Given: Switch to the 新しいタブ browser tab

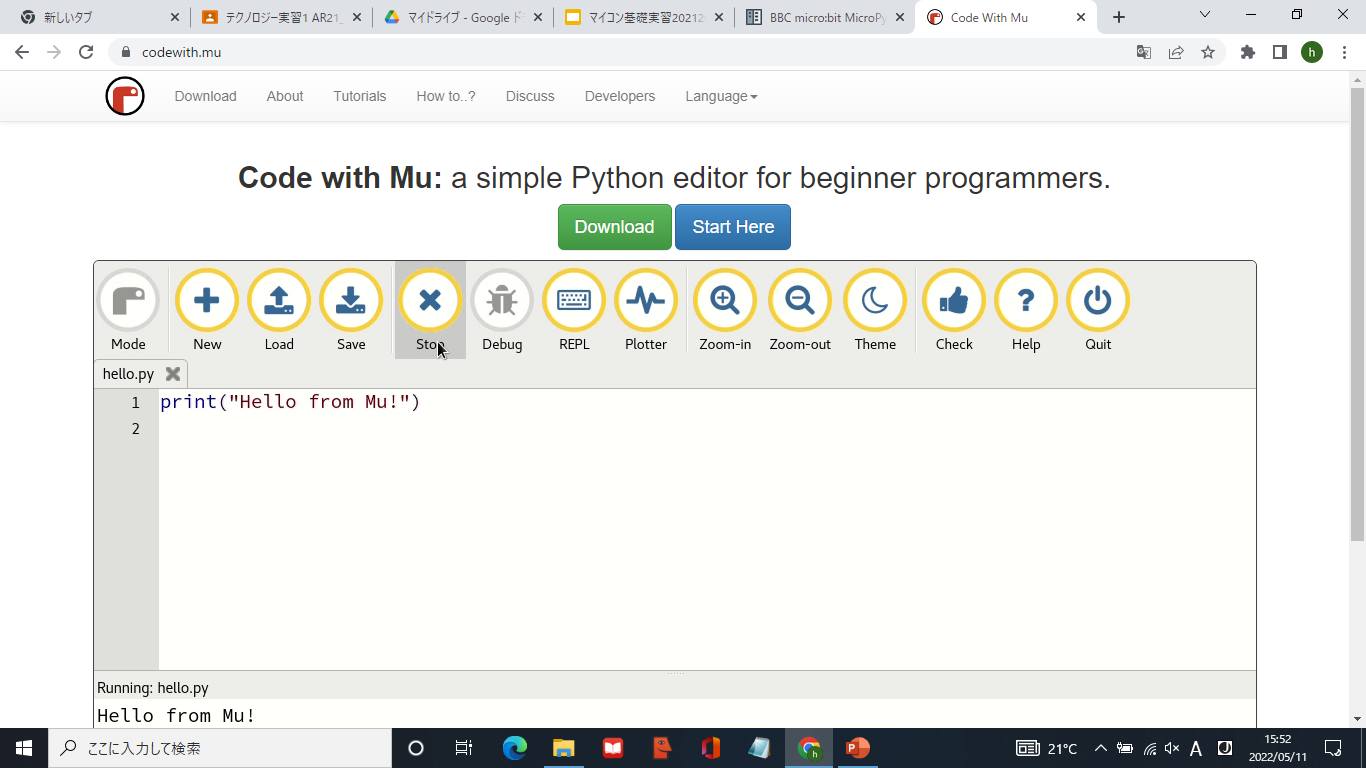Looking at the screenshot, I should [98, 17].
